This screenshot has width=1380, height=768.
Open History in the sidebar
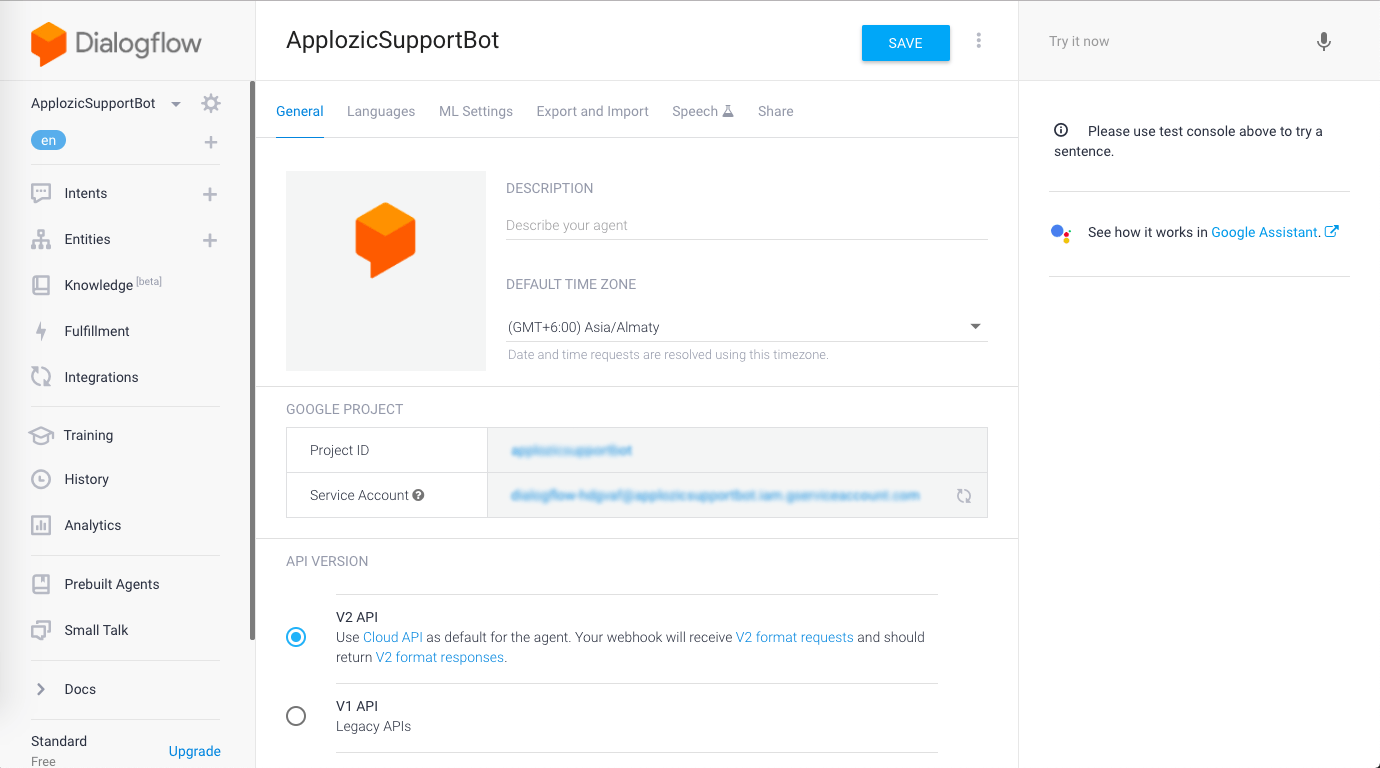(x=87, y=479)
